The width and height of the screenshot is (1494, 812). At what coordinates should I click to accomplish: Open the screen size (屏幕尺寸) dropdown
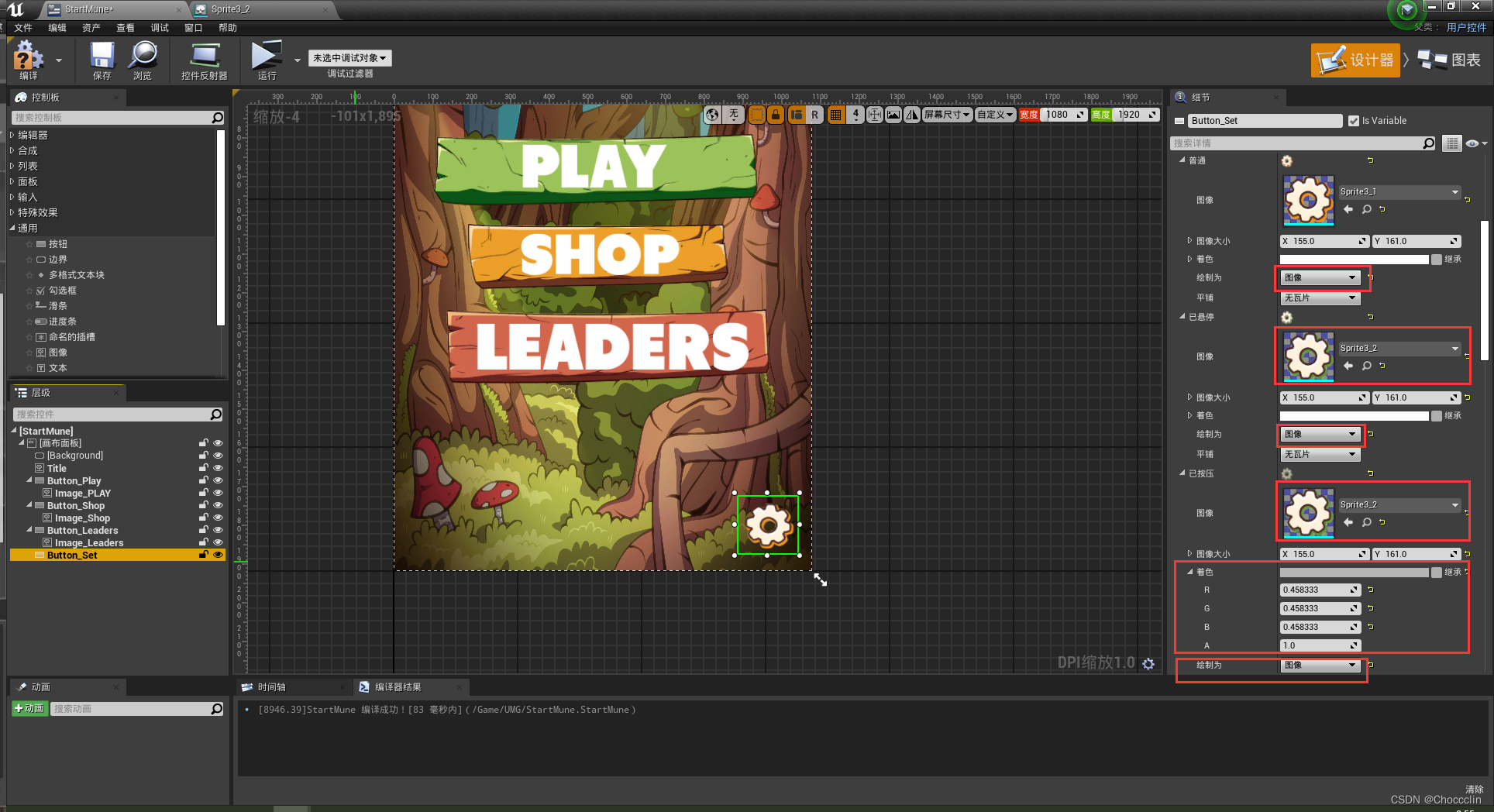[x=947, y=115]
